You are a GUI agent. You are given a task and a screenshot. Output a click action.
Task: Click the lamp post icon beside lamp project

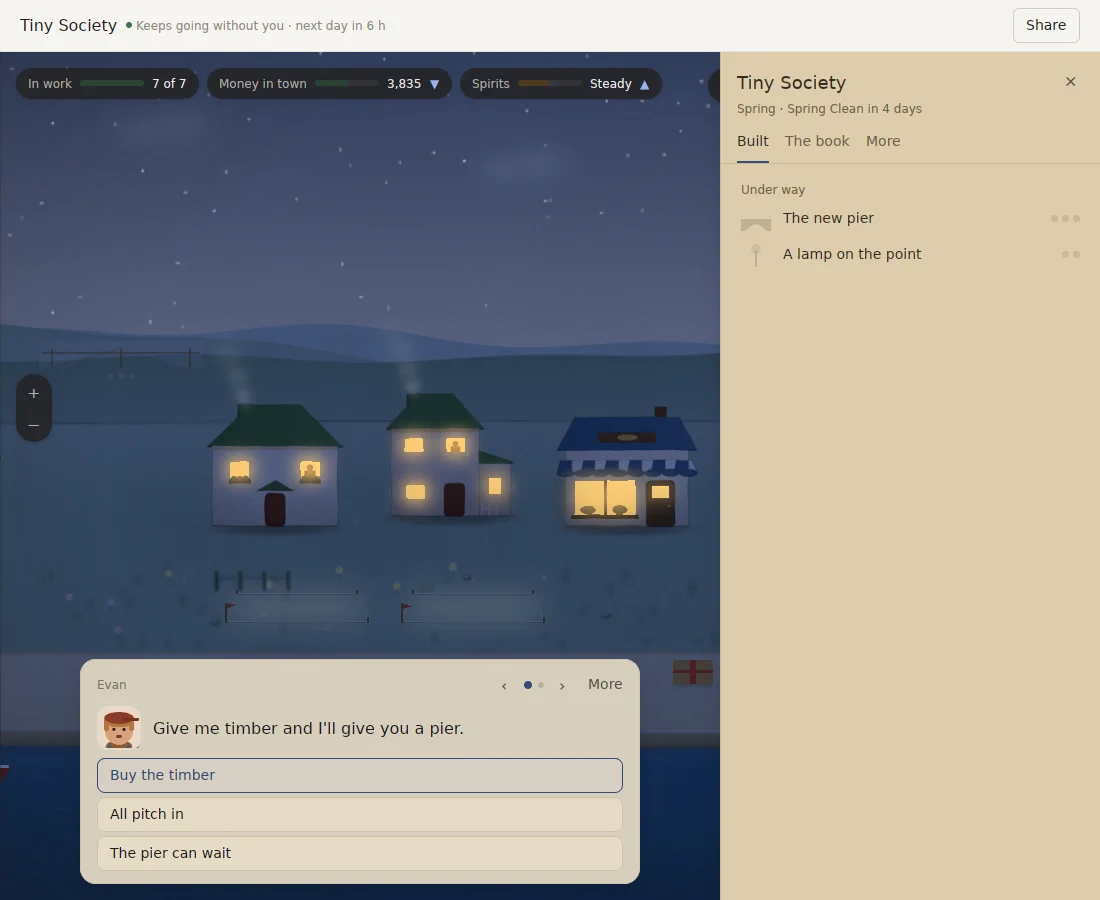[x=756, y=255]
